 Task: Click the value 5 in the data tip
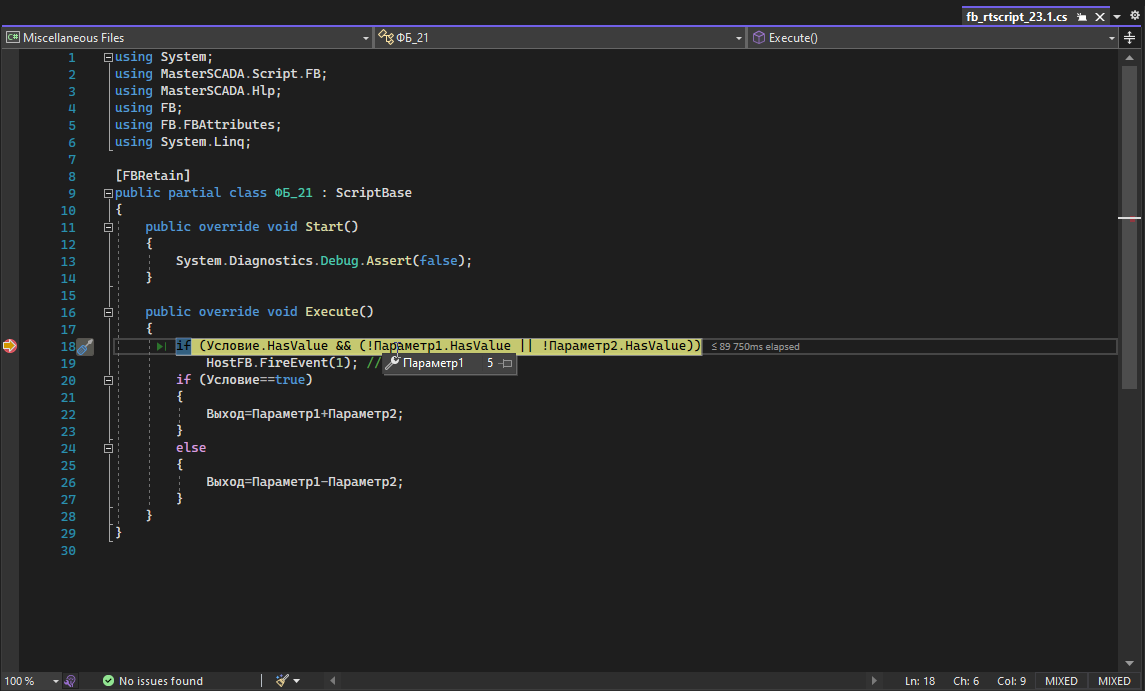490,363
